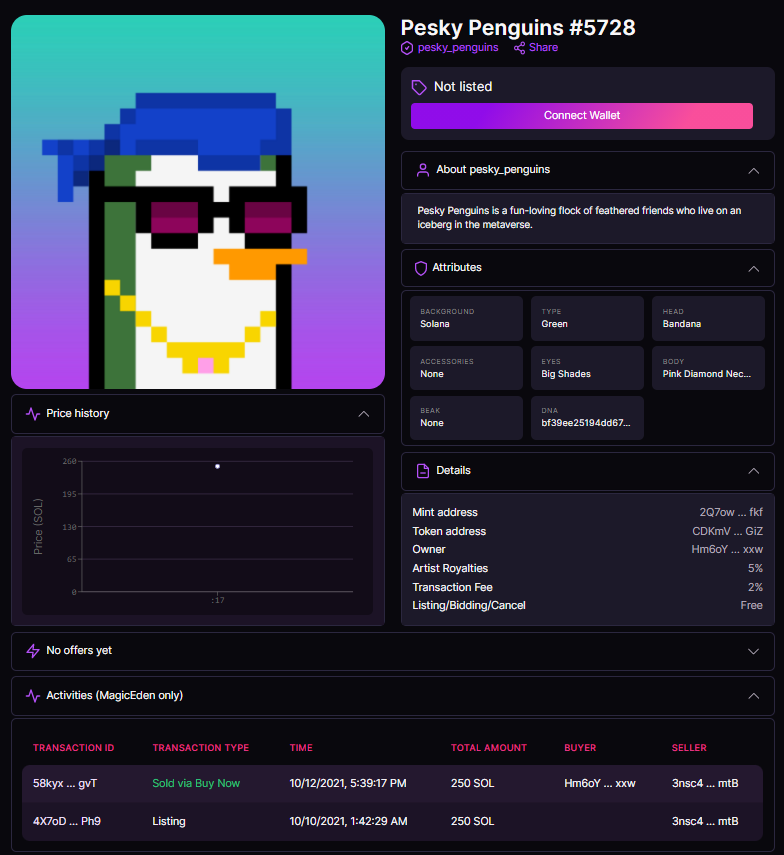Select the Background Solana attribute card
Viewport: 784px width, 855px height.
point(466,318)
